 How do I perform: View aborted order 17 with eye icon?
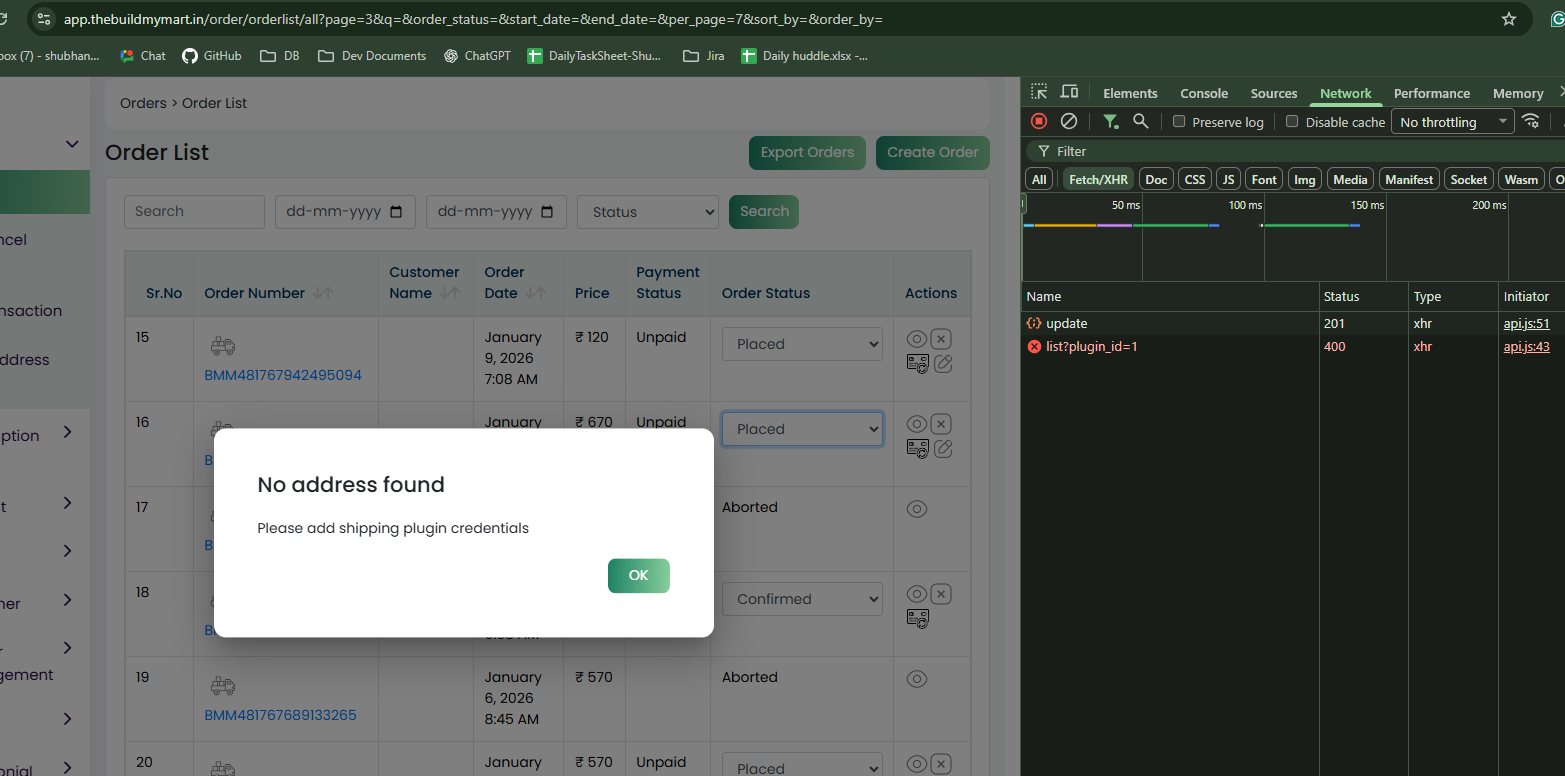(x=916, y=509)
